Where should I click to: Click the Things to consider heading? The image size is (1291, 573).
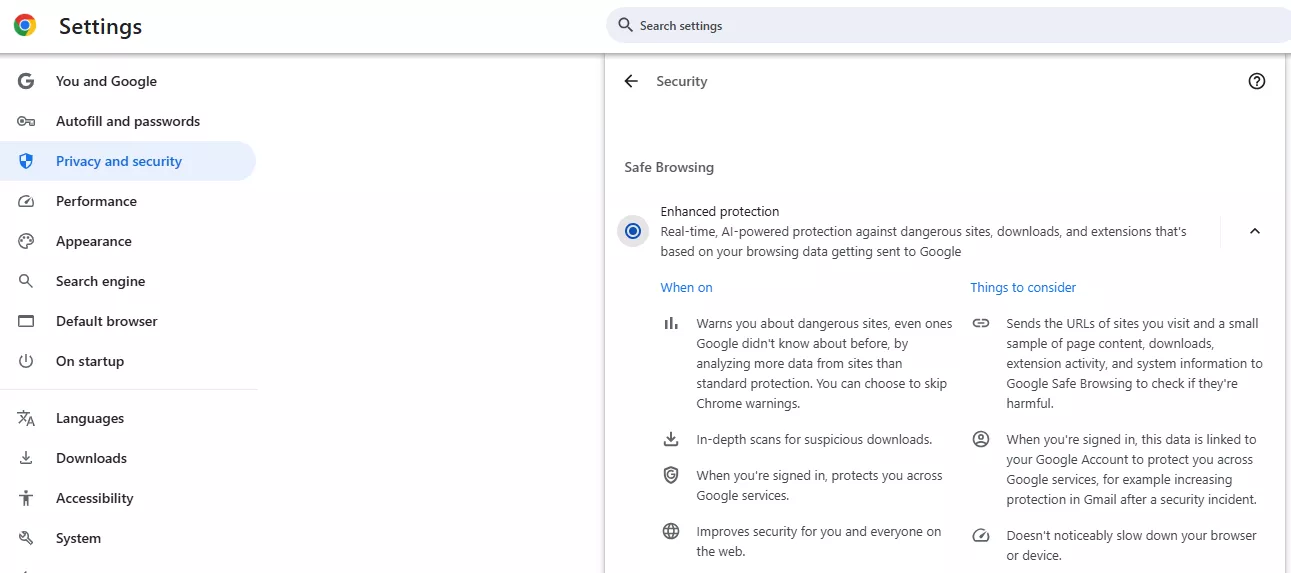[1023, 287]
